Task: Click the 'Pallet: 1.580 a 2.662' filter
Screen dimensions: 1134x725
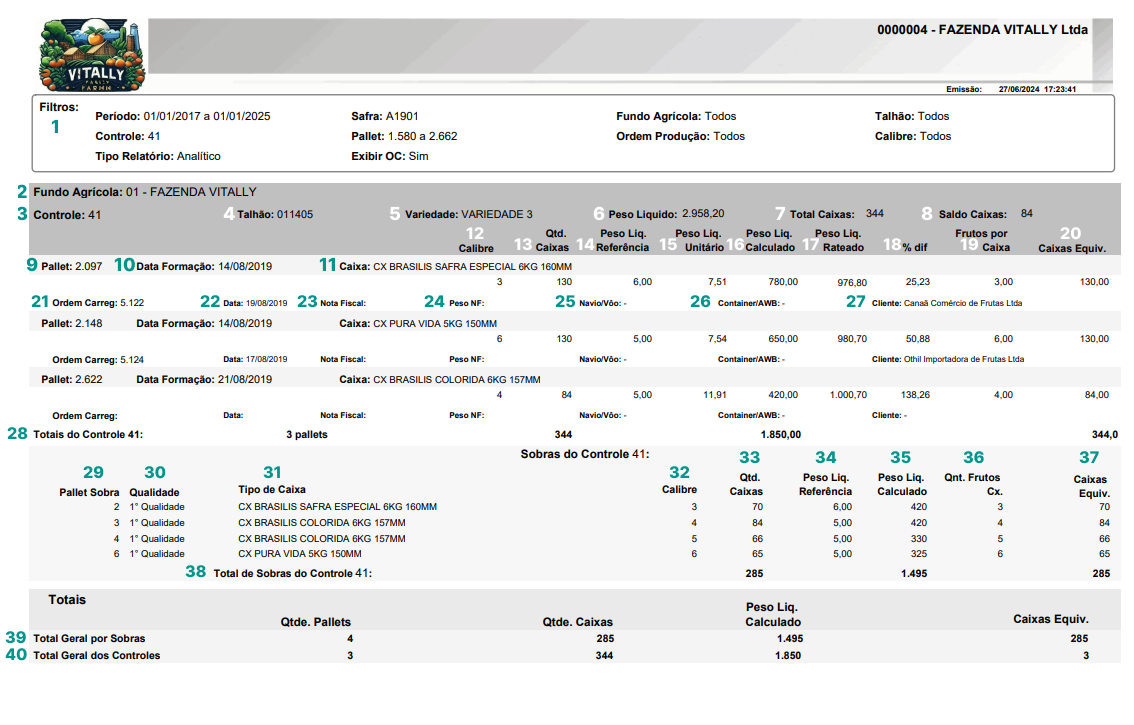Action: point(404,136)
